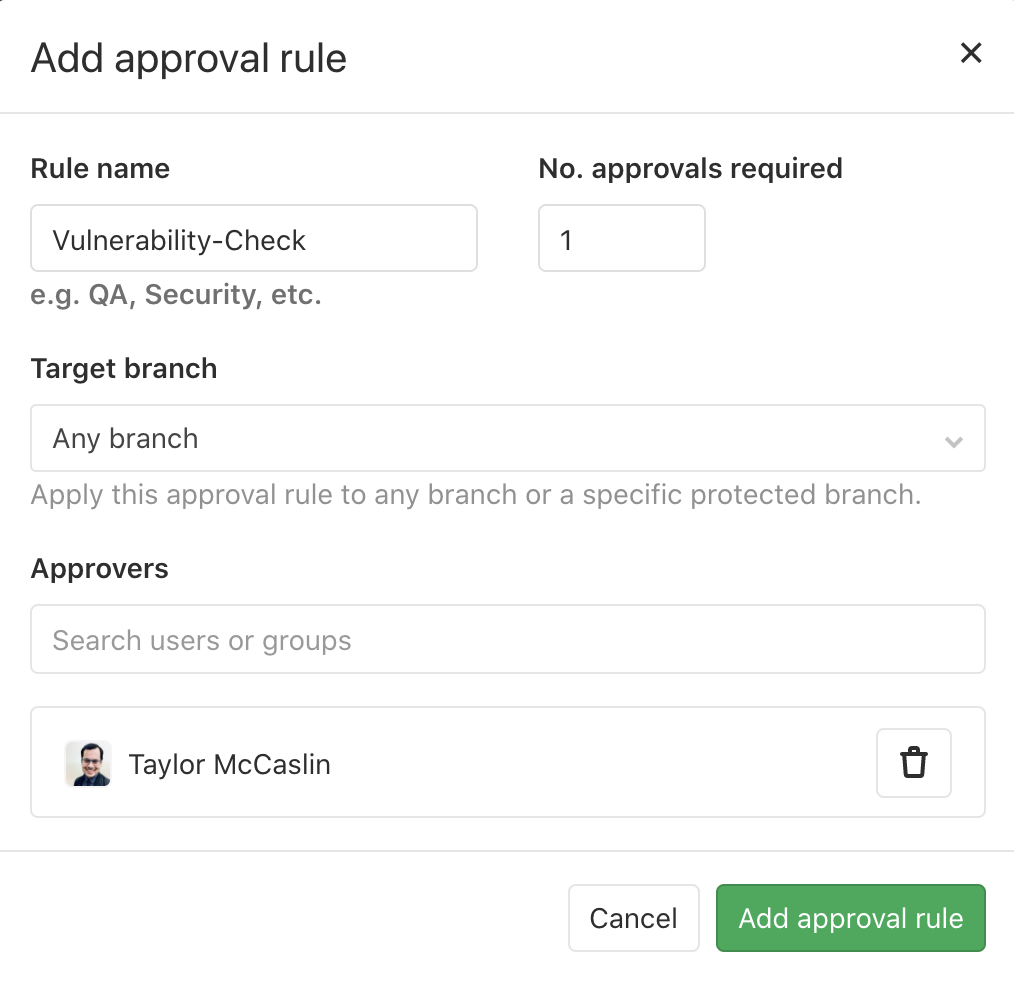
Task: Select the Taylor McCaslin approver name
Action: tap(230, 765)
